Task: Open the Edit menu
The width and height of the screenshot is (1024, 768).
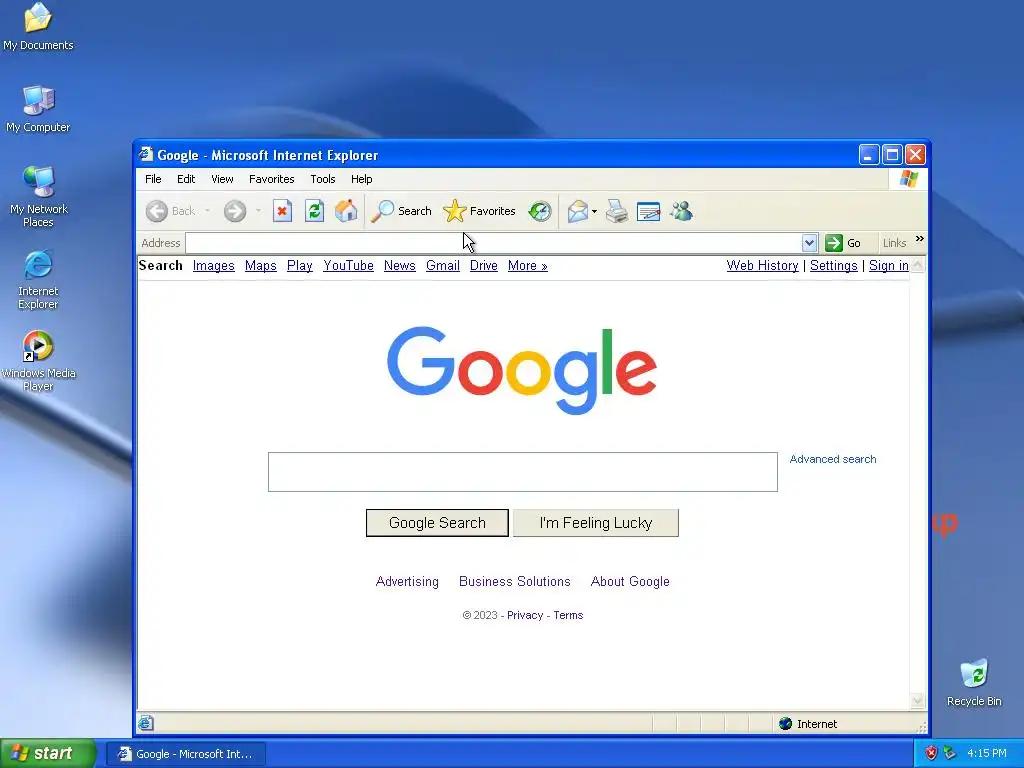Action: click(186, 179)
